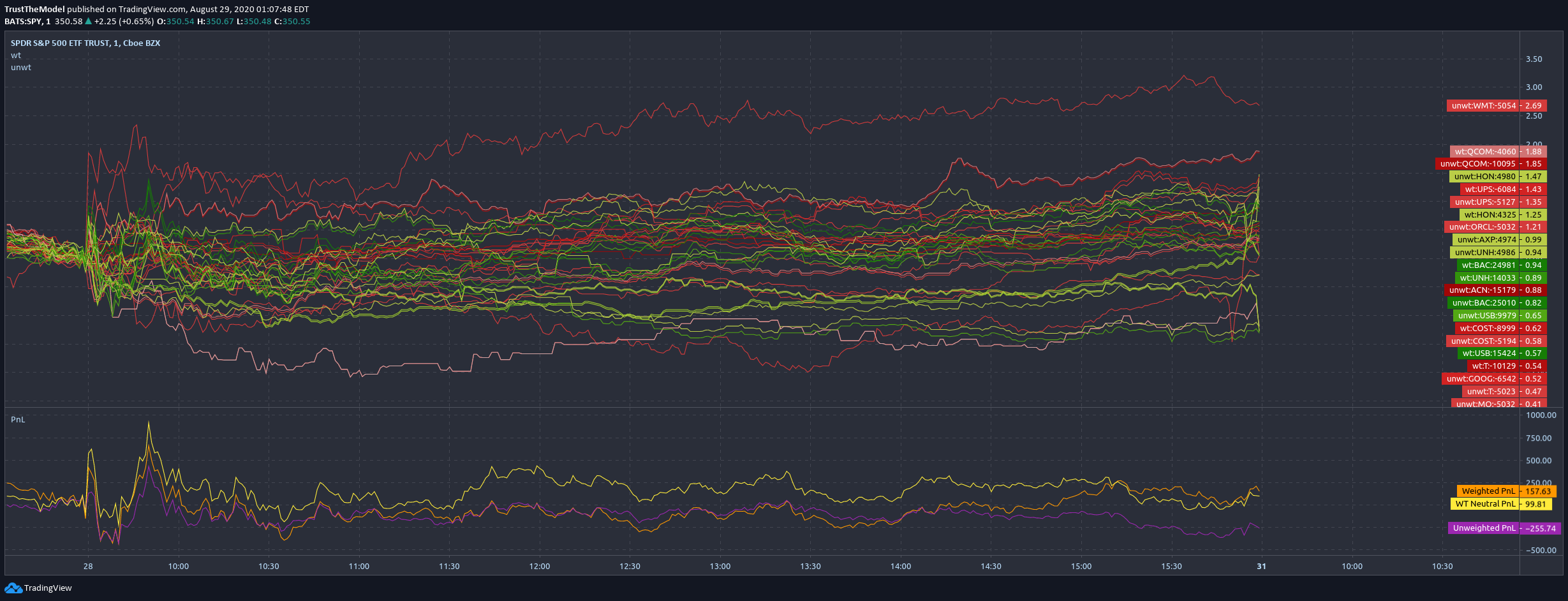Click the 15:00 time axis label
Screen dimensions: 1568x601
pos(1081,566)
